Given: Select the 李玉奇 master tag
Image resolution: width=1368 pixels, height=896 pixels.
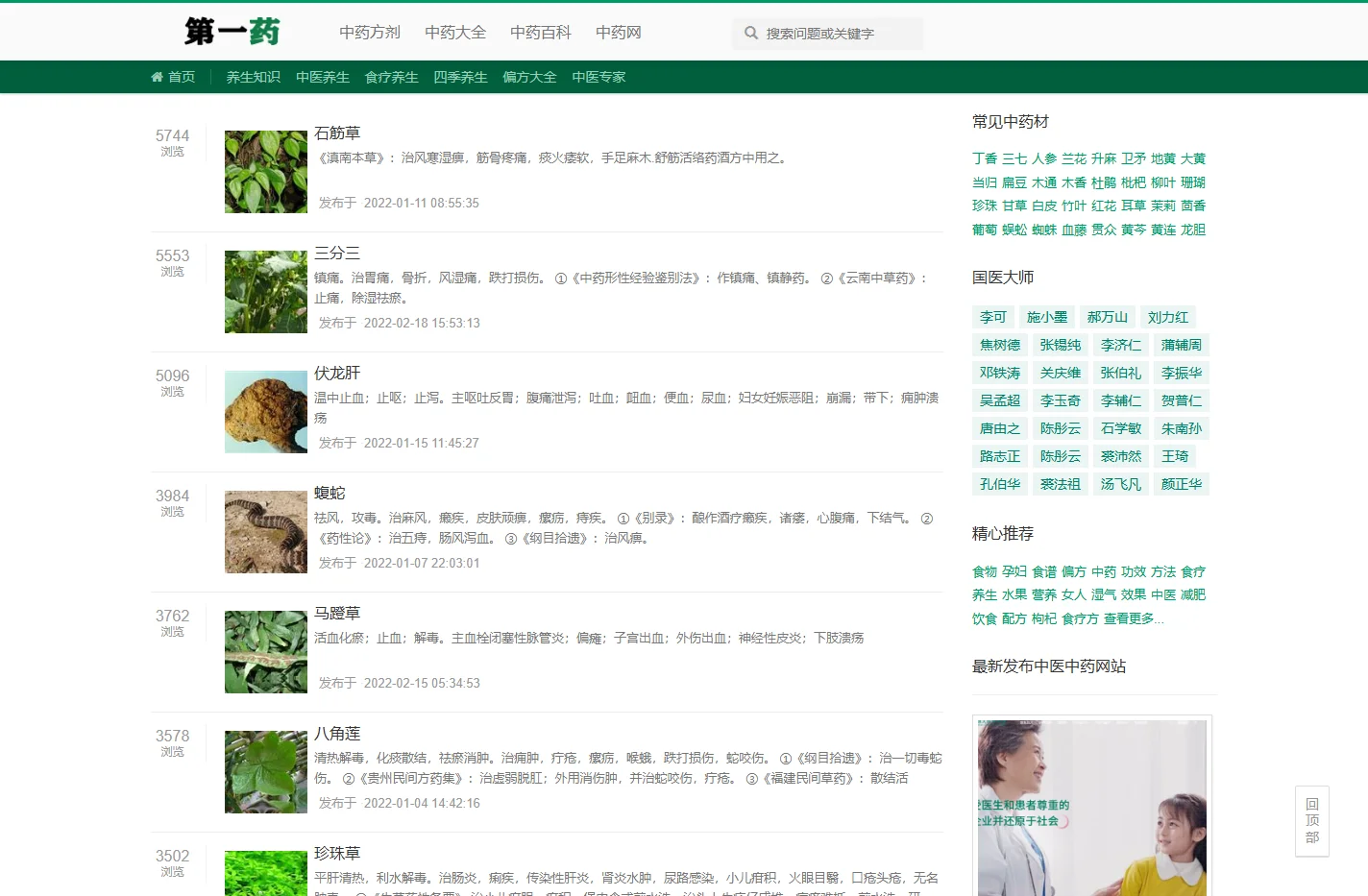Looking at the screenshot, I should pyautogui.click(x=1061, y=400).
